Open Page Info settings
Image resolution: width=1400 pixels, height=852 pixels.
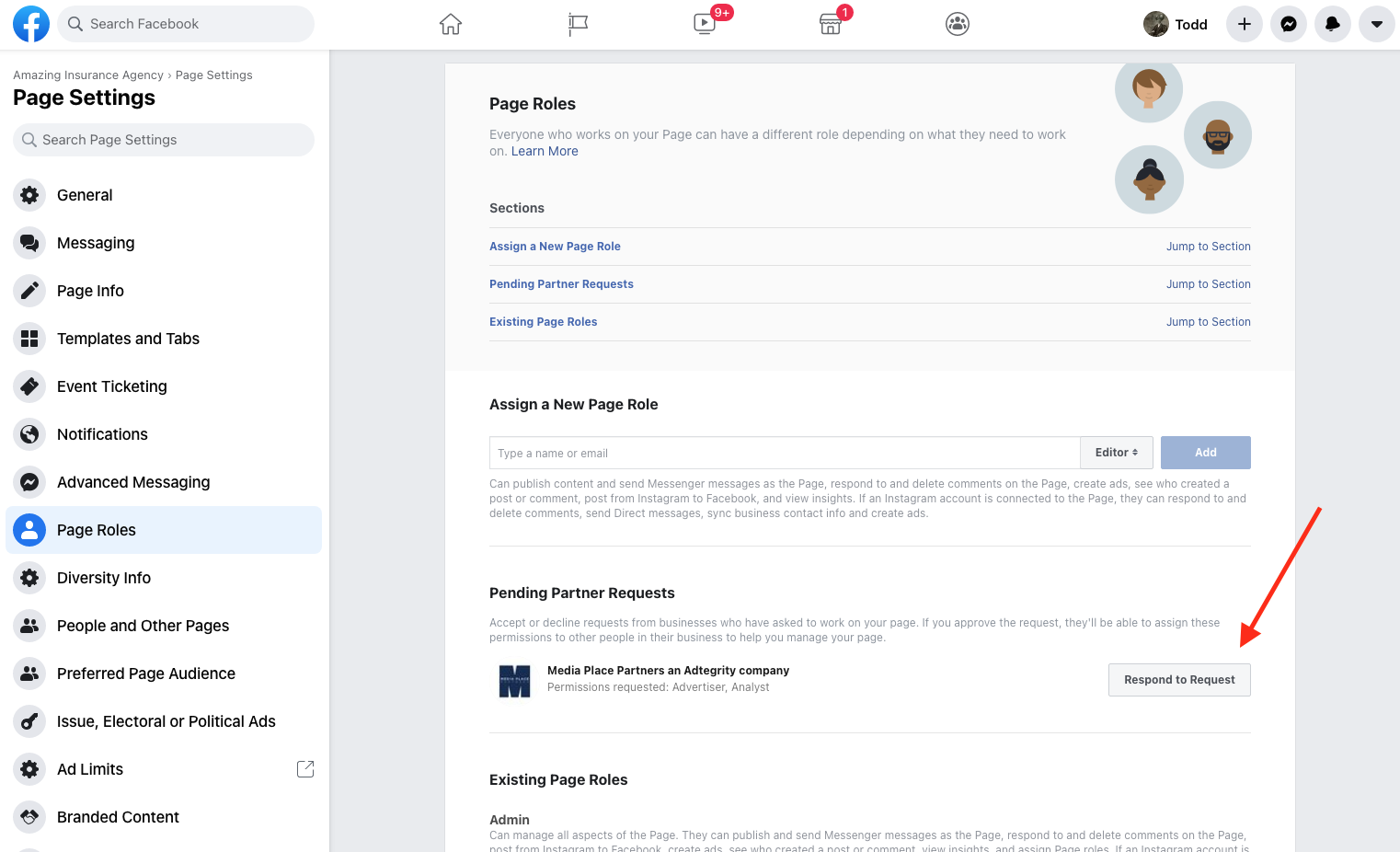pyautogui.click(x=164, y=291)
